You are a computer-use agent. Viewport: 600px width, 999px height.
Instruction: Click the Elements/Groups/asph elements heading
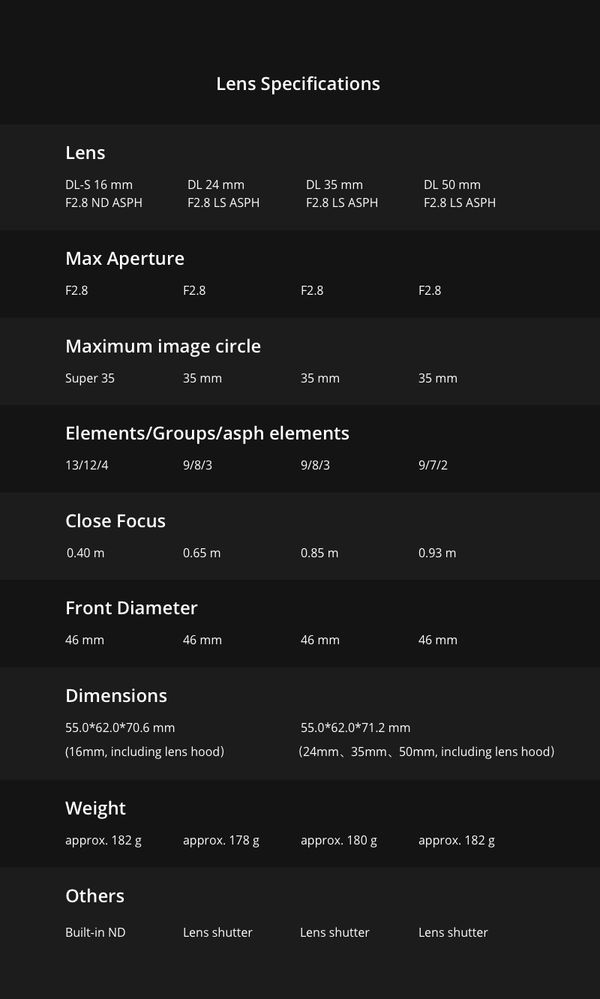(x=207, y=433)
